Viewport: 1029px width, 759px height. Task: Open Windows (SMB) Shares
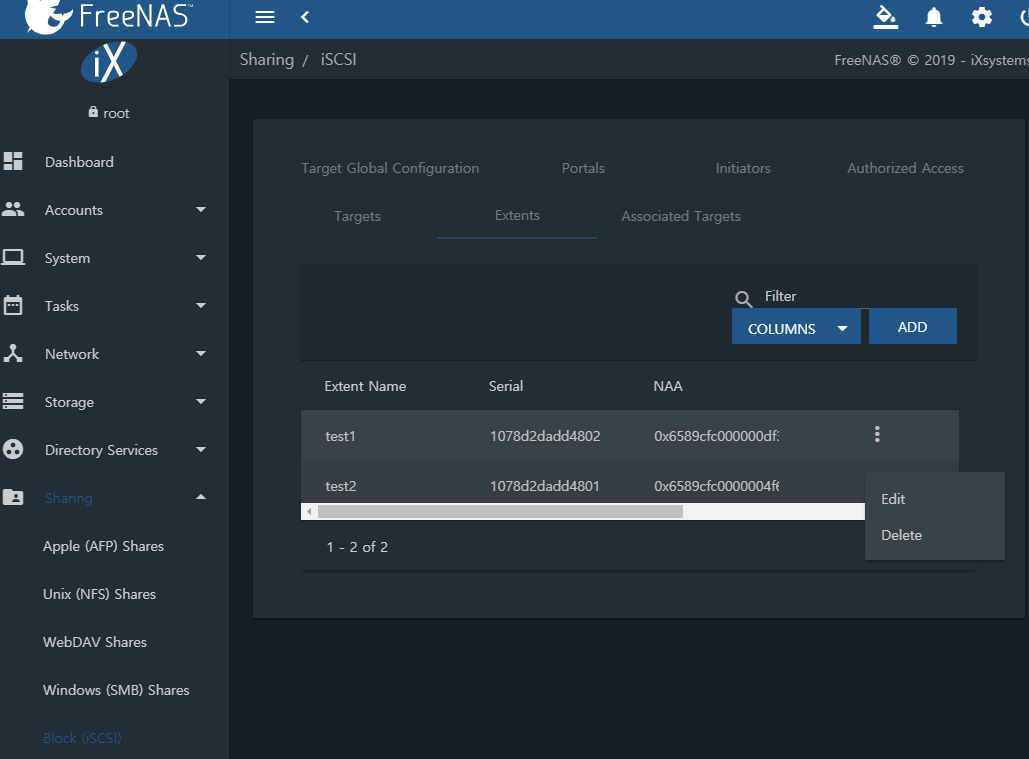pyautogui.click(x=116, y=689)
